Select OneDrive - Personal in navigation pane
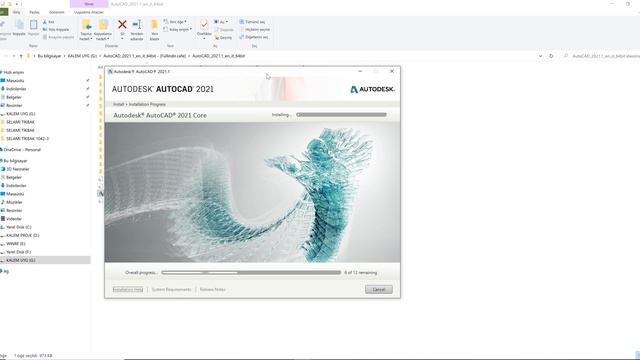The height and width of the screenshot is (360, 640). click(x=21, y=150)
